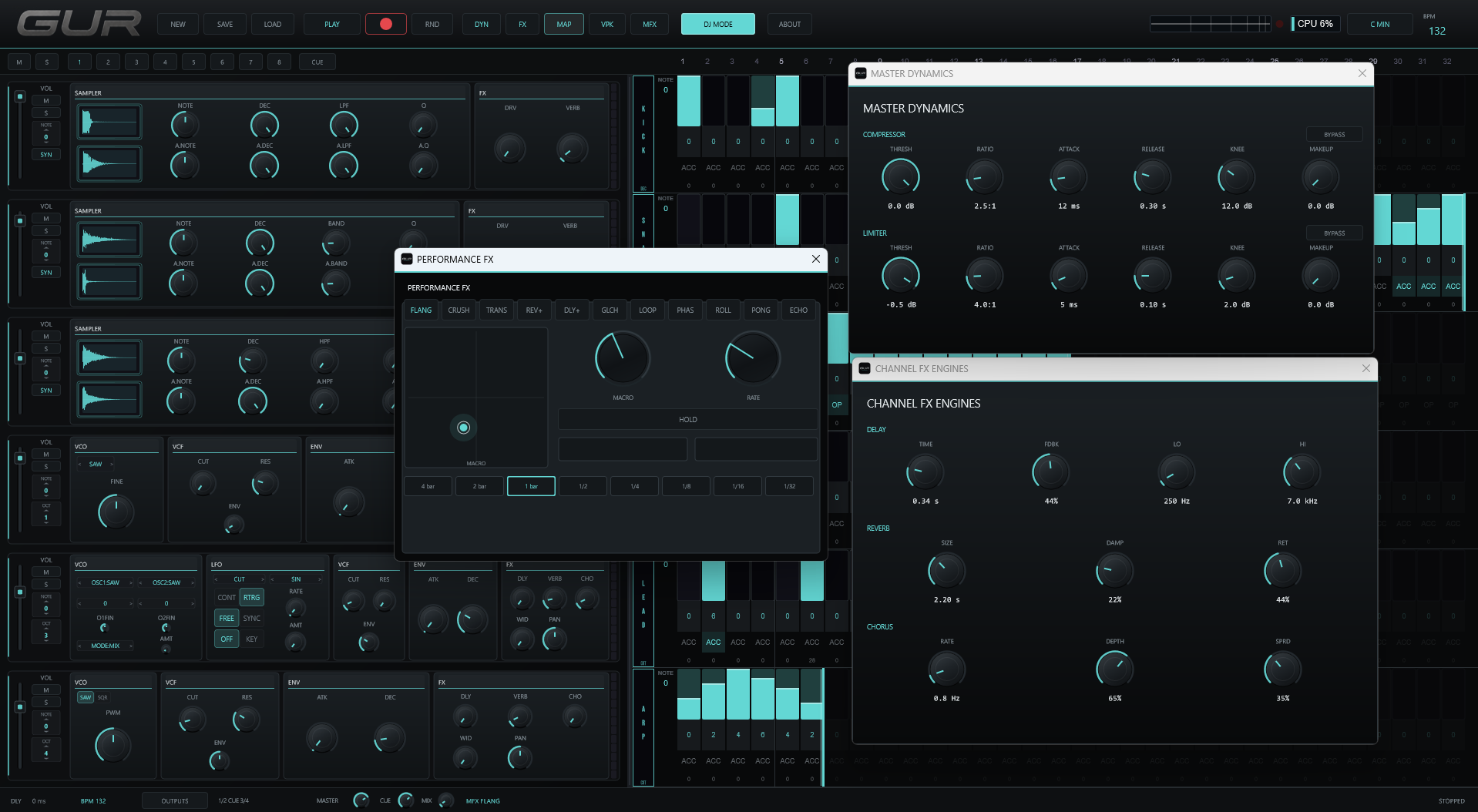Switch to ECHO performance effect tab
Screen dimensions: 1478x812
(798, 310)
